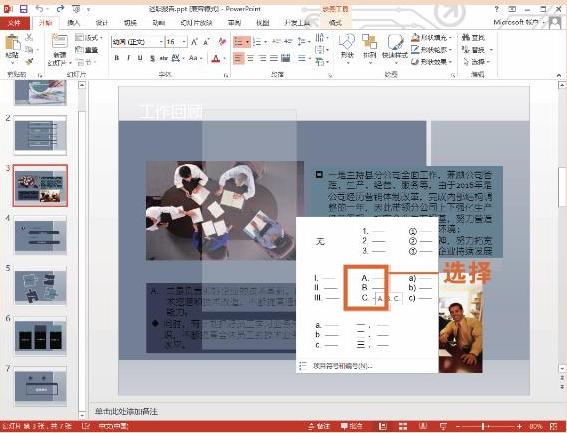Change the font color
The image size is (567, 433).
216,58
